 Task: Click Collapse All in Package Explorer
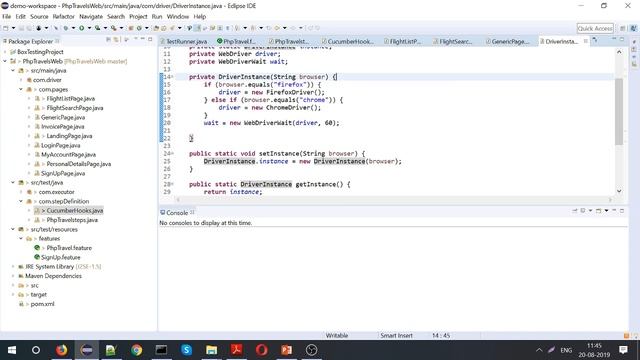pyautogui.click(x=108, y=40)
